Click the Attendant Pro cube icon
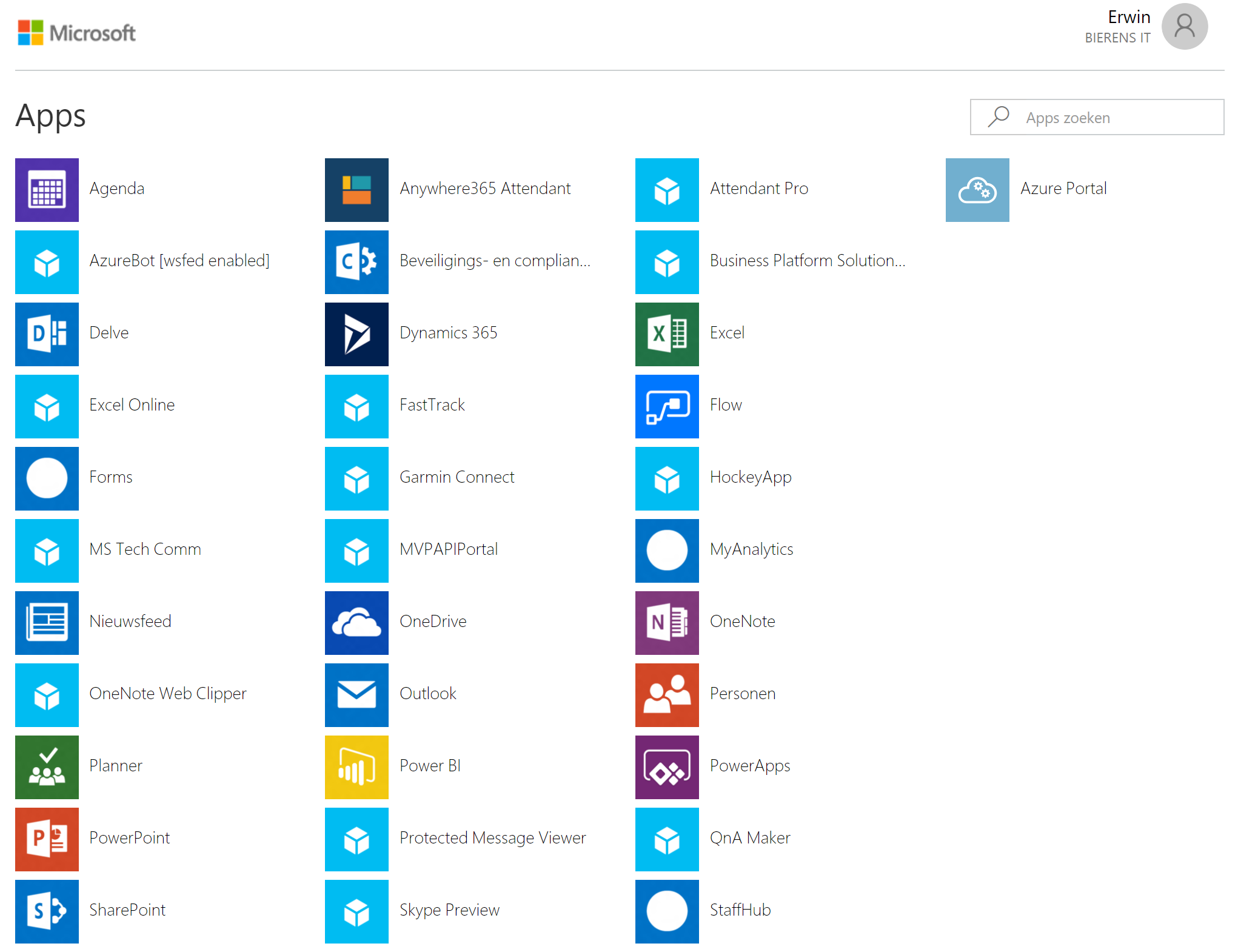1238x952 pixels. coord(667,190)
